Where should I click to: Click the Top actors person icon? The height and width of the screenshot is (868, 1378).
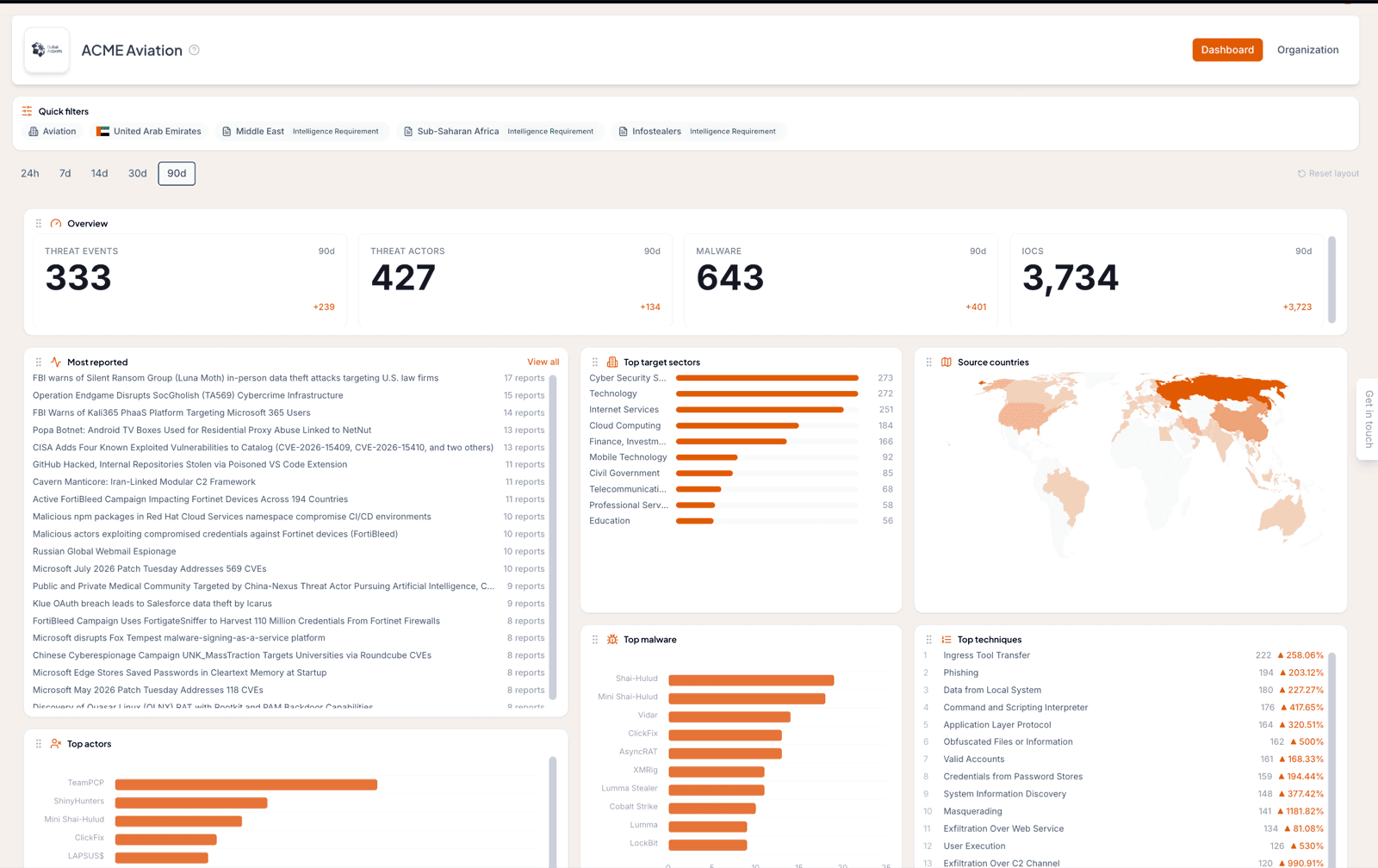click(x=56, y=744)
